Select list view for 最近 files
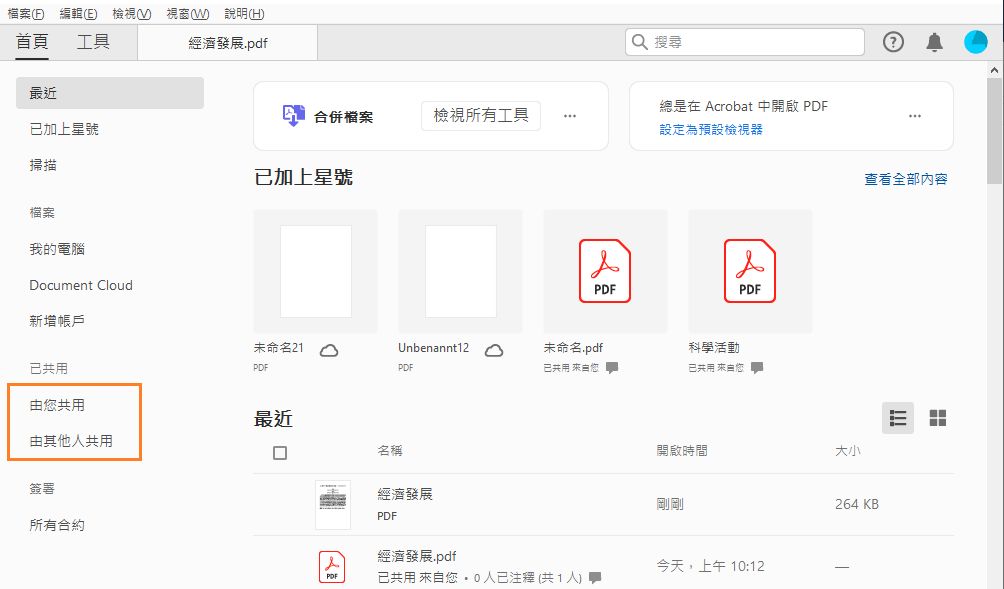Screen dimensions: 1004x589 (897, 418)
